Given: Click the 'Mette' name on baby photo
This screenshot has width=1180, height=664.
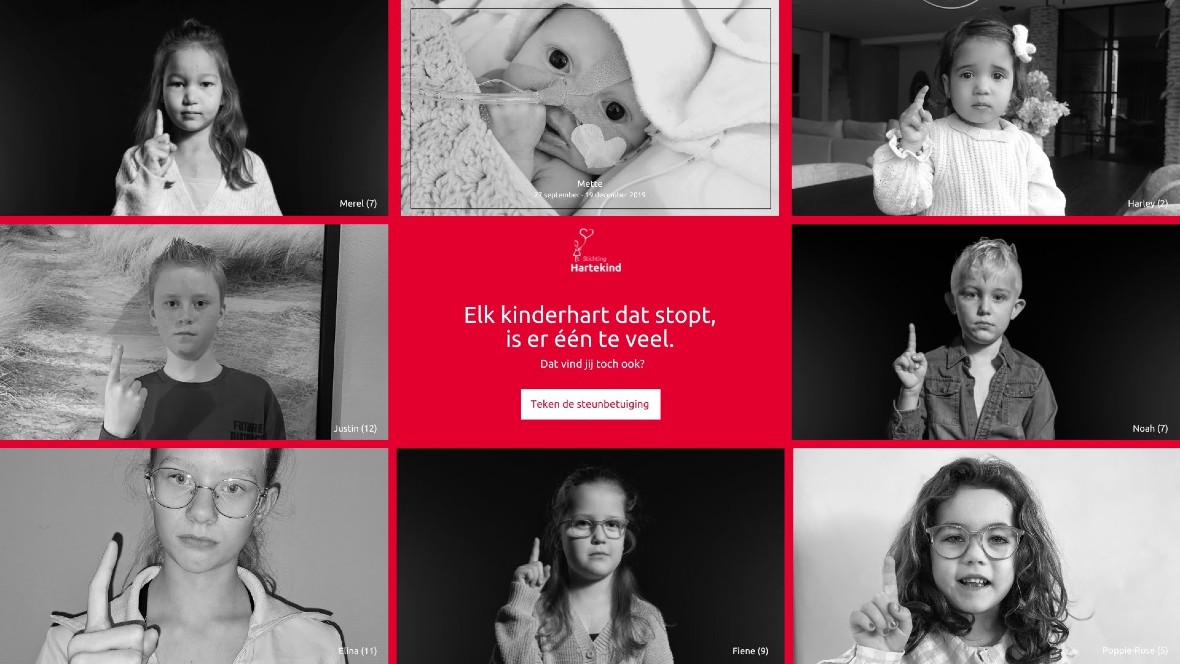Looking at the screenshot, I should coord(590,184).
